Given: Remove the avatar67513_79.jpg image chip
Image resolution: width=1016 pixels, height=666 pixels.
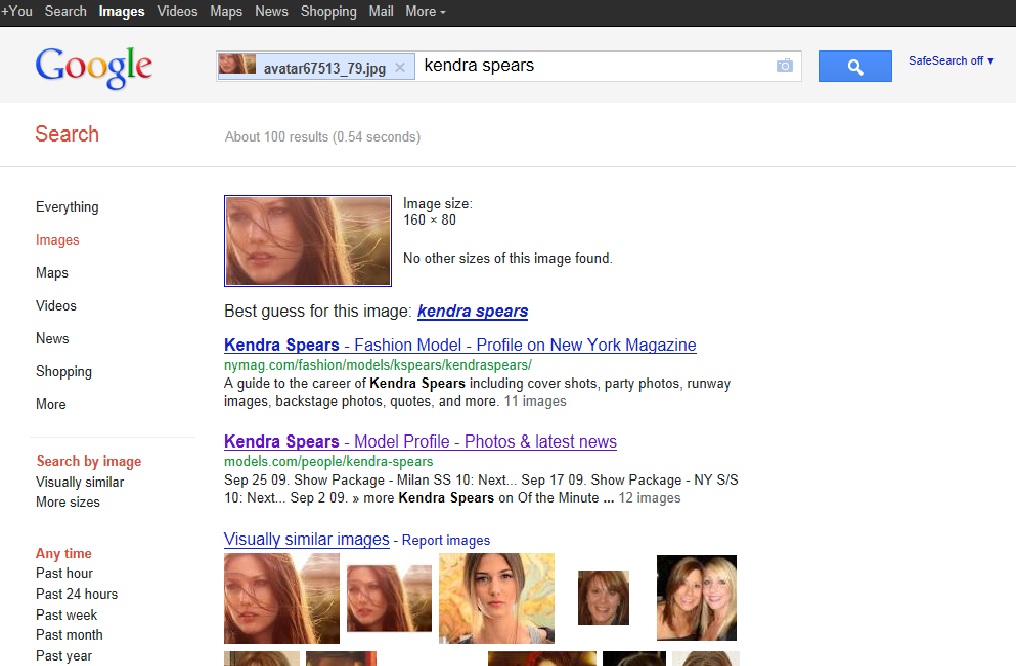Looking at the screenshot, I should [x=400, y=67].
